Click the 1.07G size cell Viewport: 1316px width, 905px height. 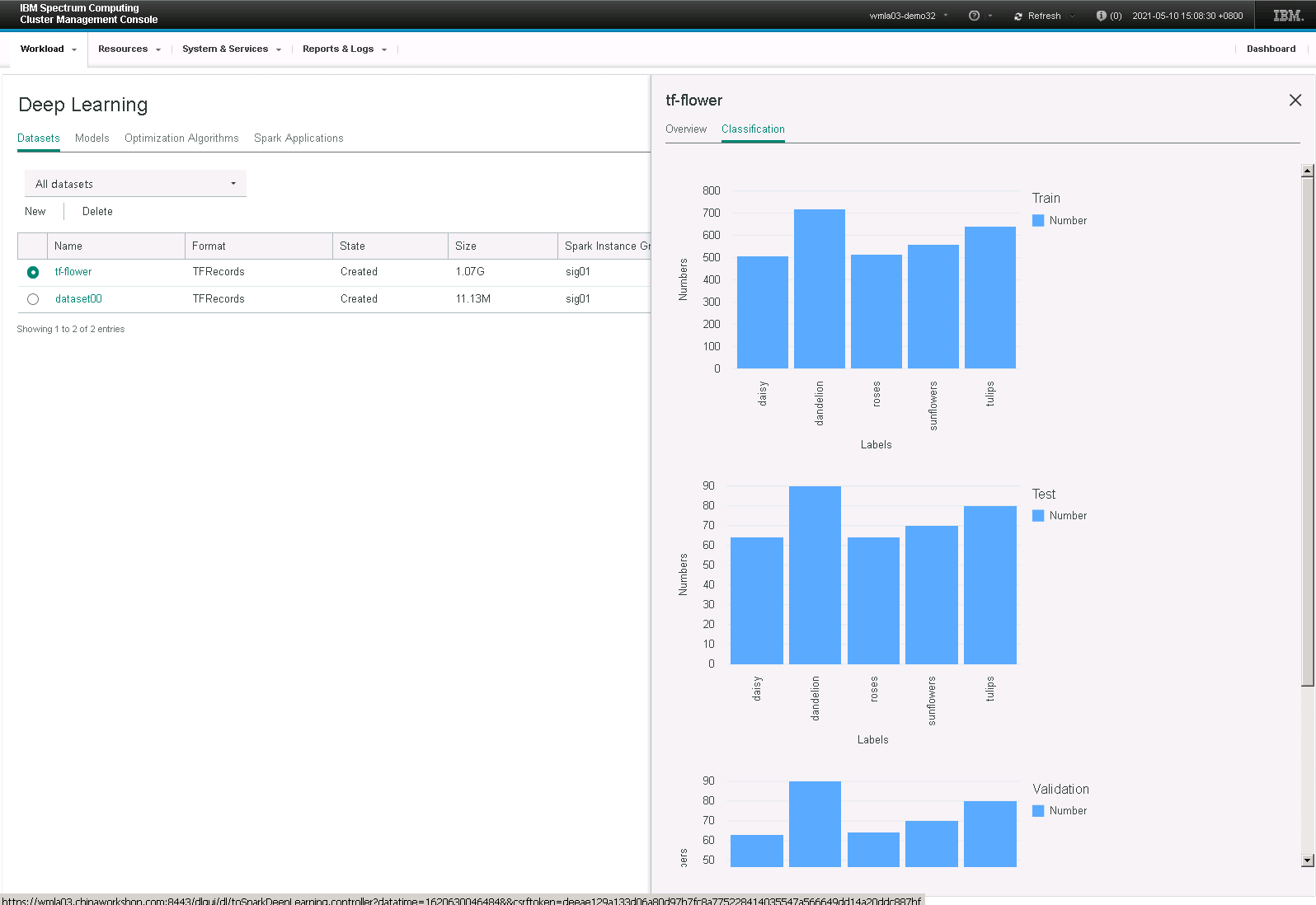click(470, 272)
